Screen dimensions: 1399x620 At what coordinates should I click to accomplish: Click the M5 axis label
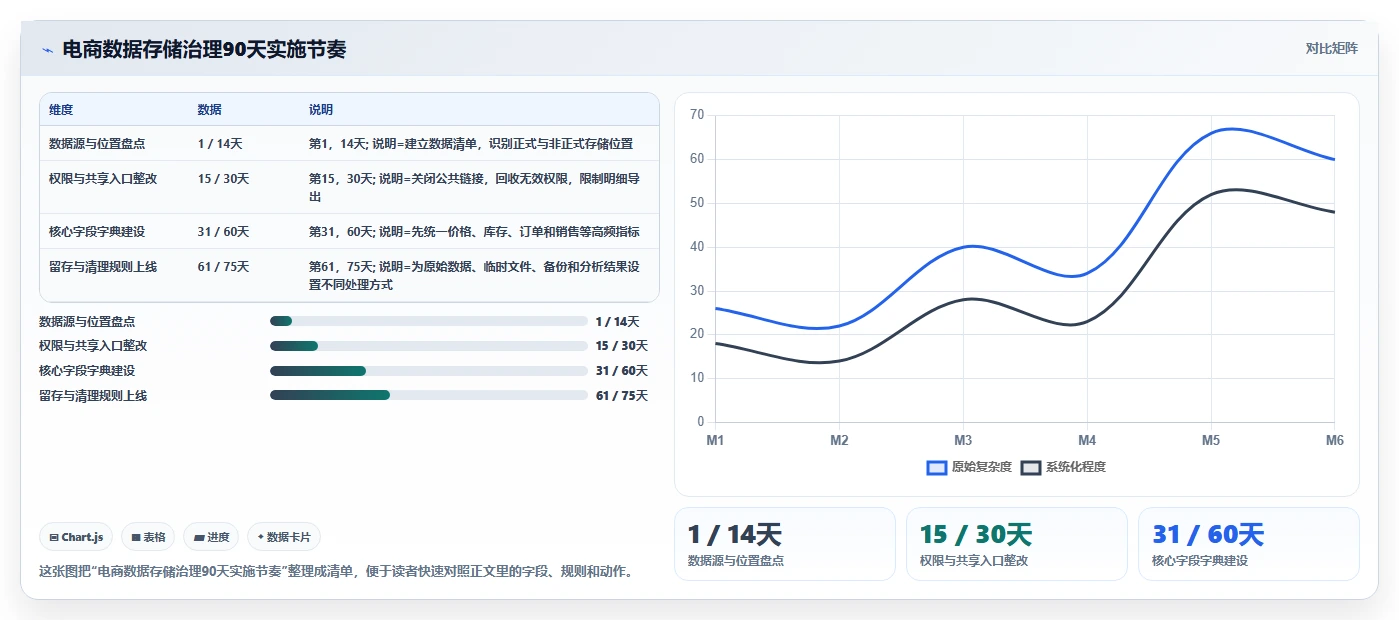click(x=1211, y=440)
